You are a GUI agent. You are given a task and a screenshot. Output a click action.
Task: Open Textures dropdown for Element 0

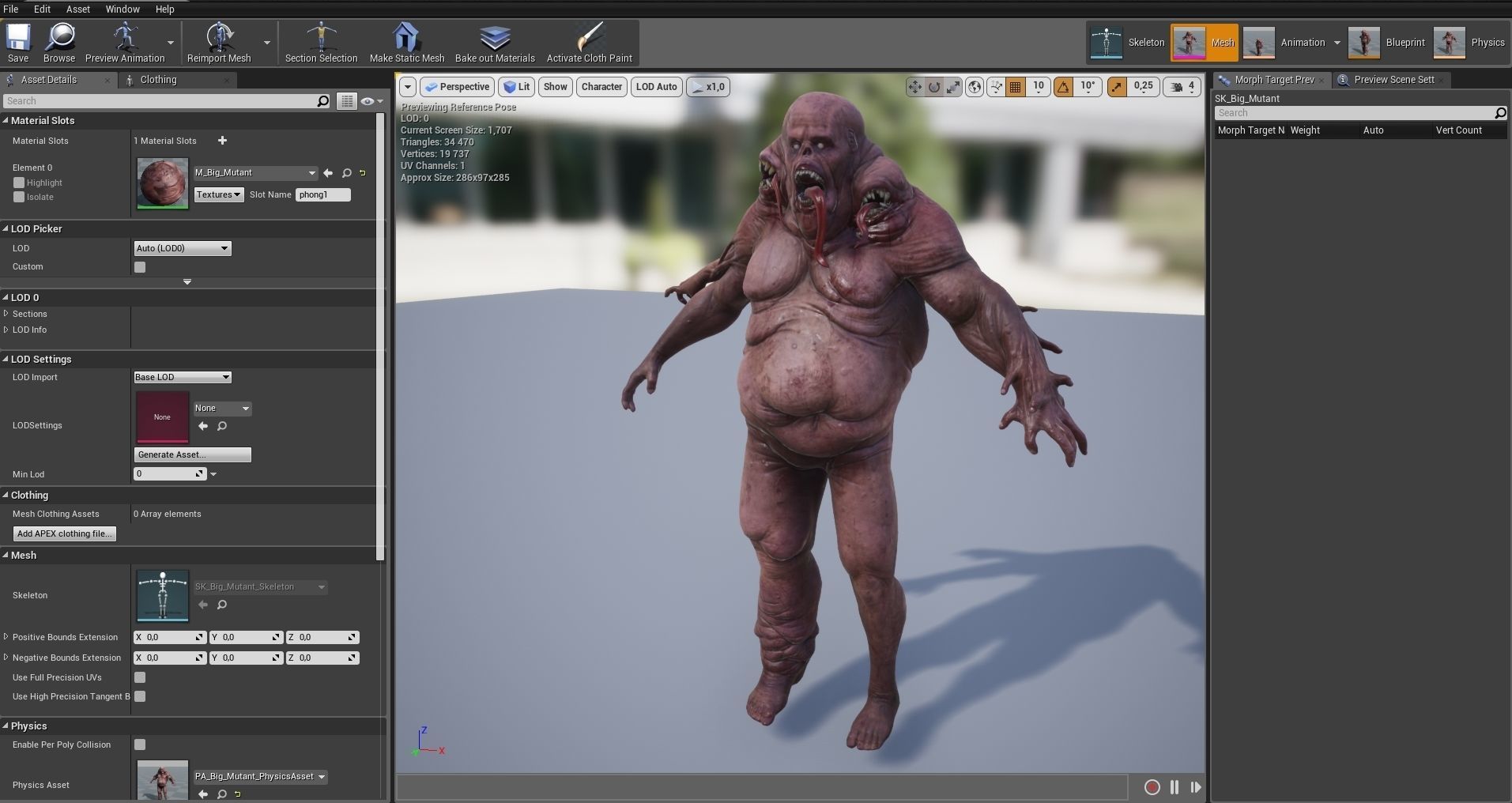tap(219, 194)
